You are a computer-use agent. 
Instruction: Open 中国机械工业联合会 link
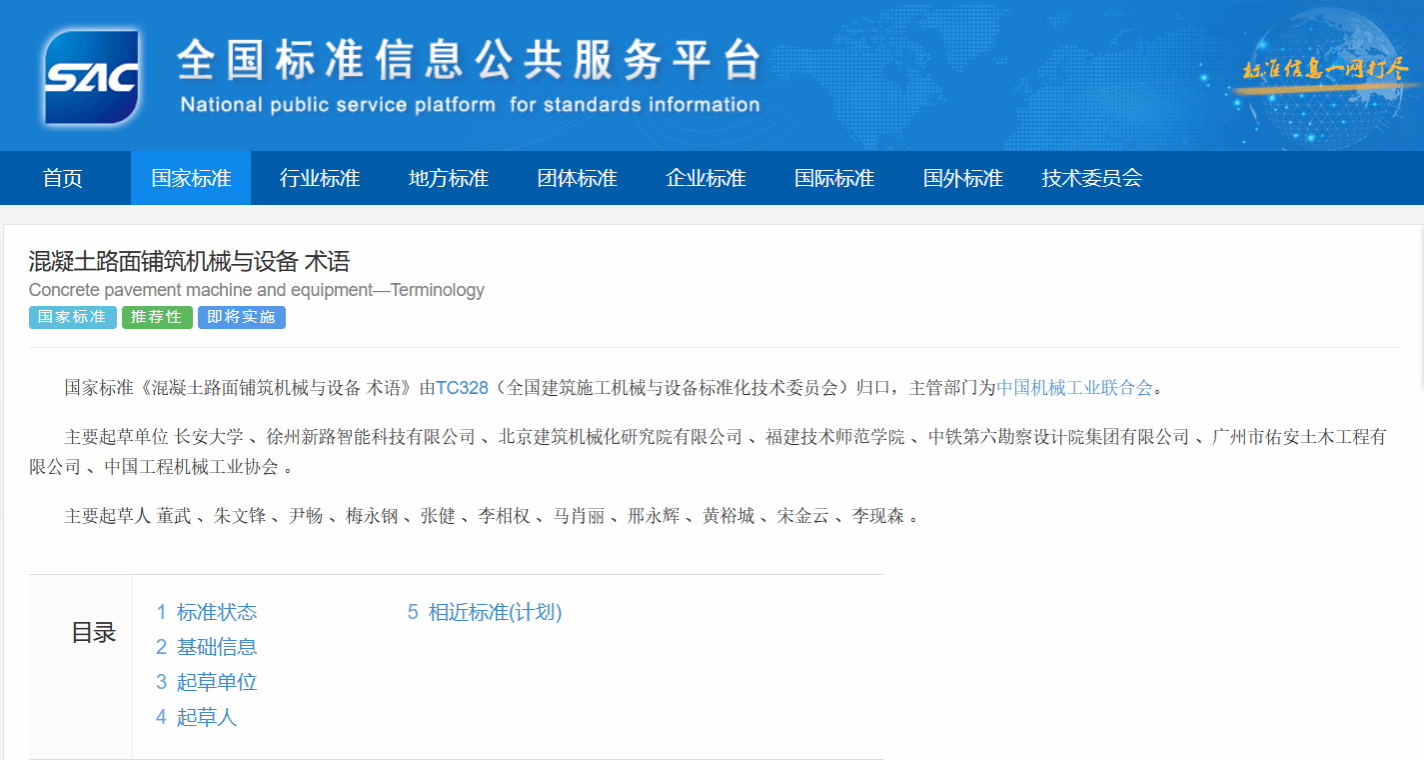[1075, 387]
